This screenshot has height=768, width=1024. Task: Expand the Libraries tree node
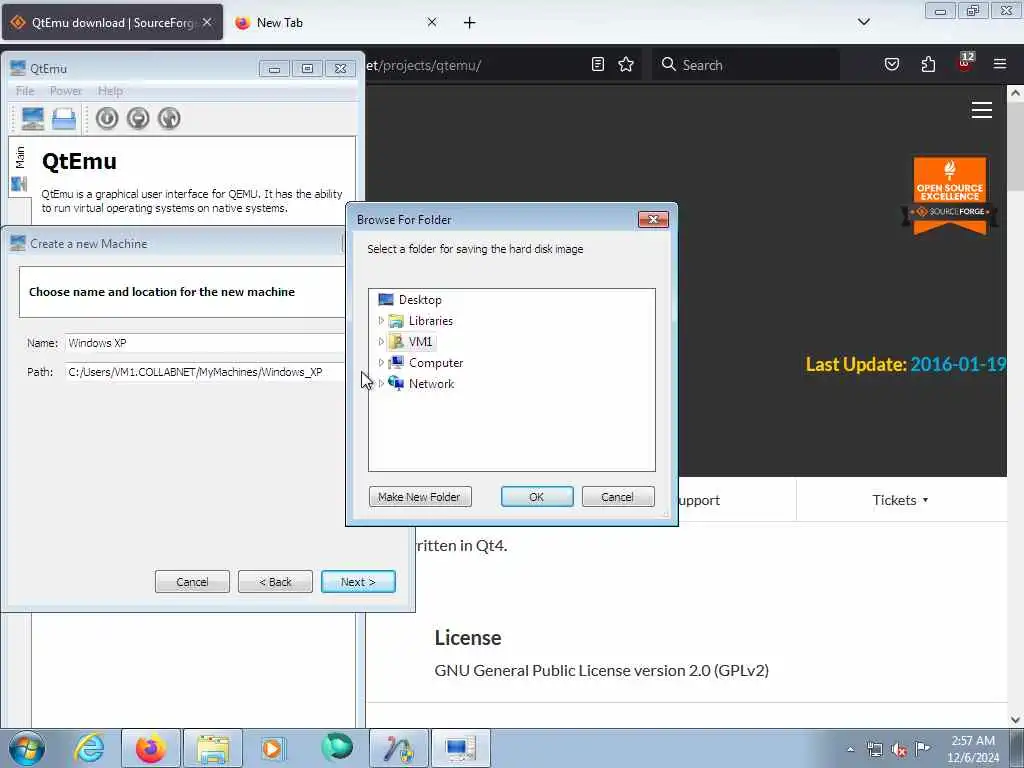(x=381, y=321)
